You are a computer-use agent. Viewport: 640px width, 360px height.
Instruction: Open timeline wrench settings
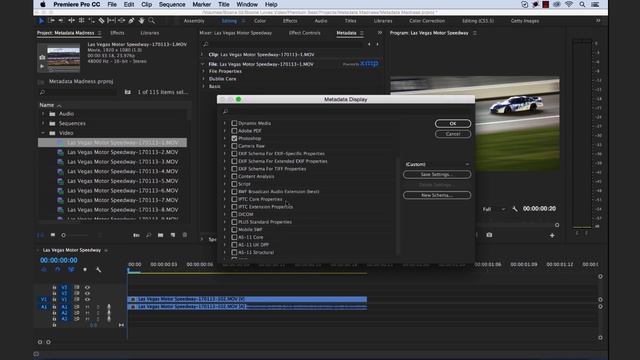98,270
